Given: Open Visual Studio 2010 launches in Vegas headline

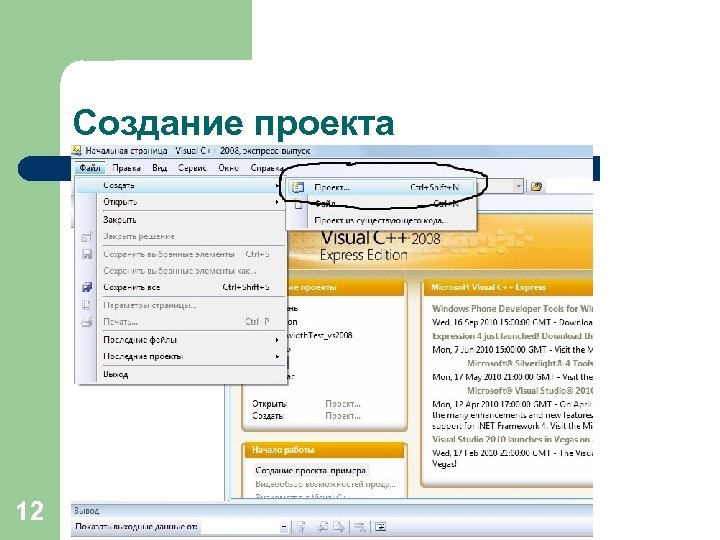Looking at the screenshot, I should coord(512,439).
